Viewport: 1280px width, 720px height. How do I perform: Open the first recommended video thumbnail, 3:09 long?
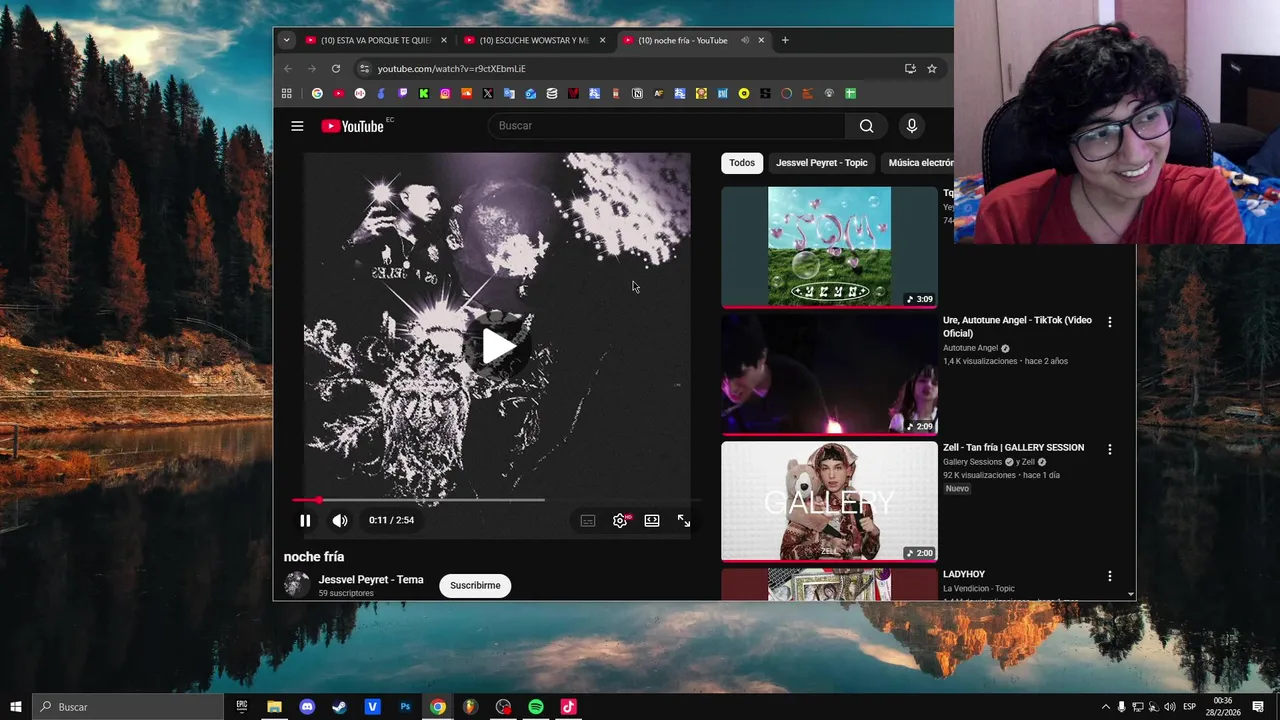tap(829, 246)
